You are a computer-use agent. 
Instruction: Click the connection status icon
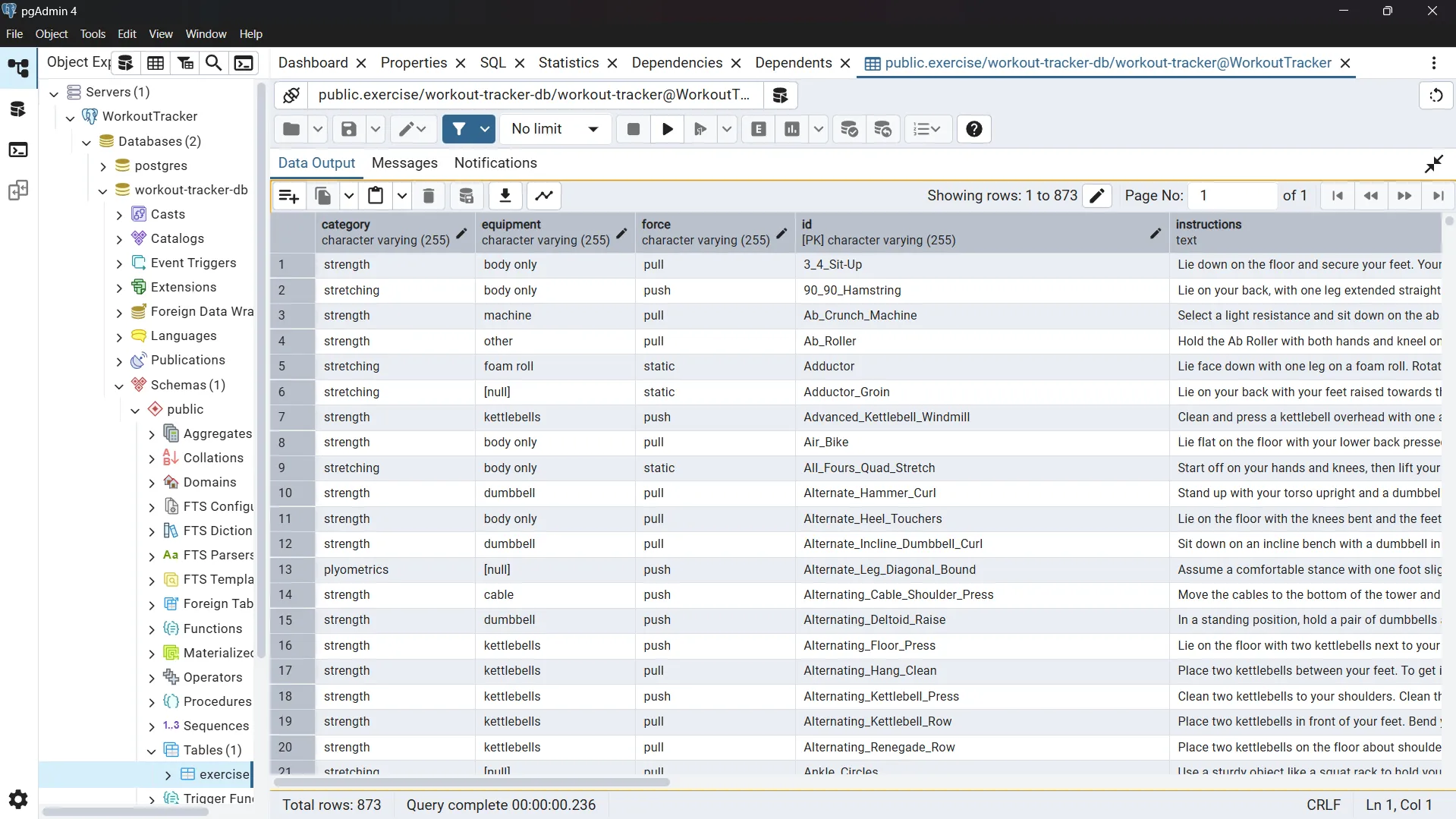point(291,95)
